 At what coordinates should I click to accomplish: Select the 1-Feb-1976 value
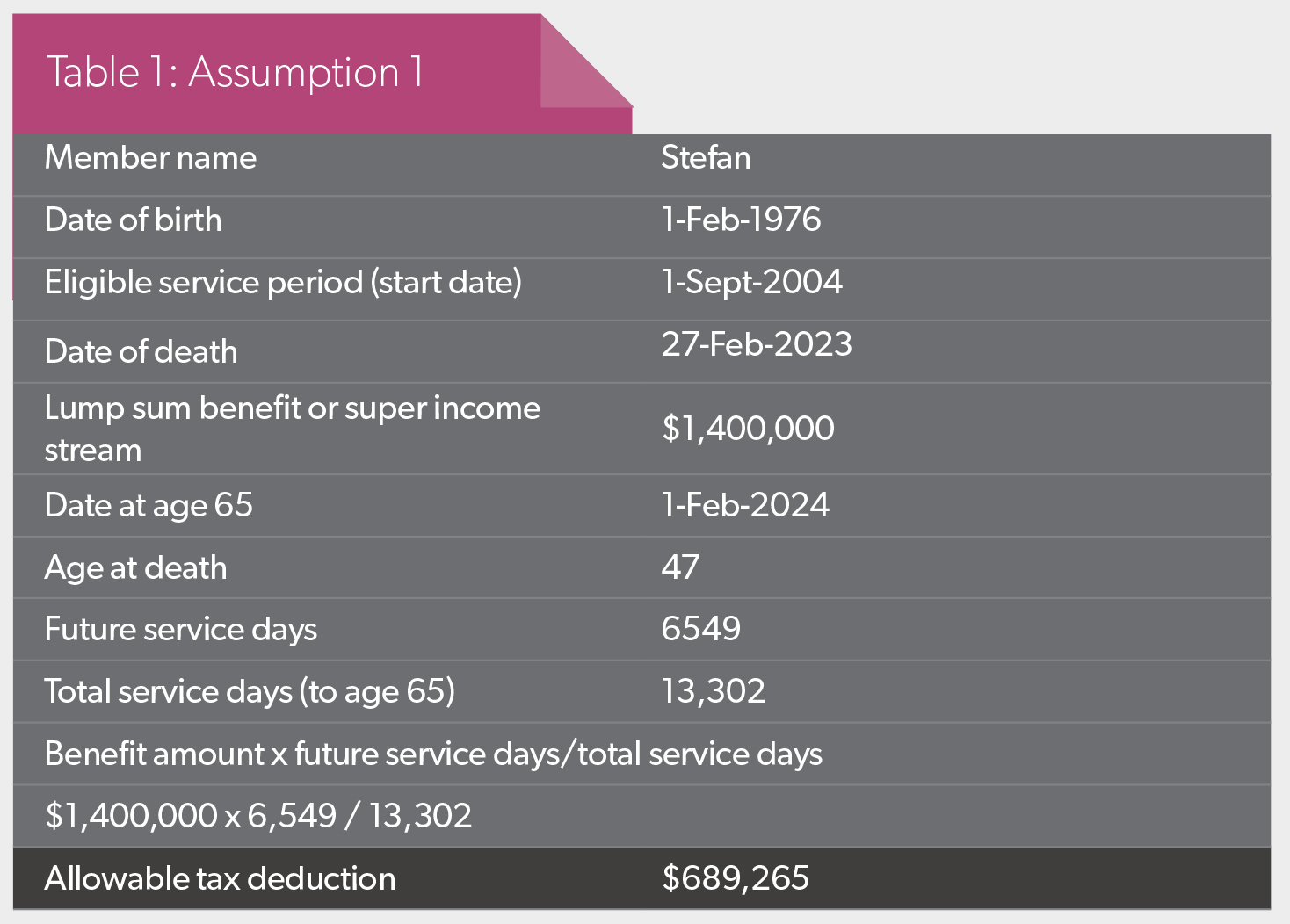[x=741, y=220]
